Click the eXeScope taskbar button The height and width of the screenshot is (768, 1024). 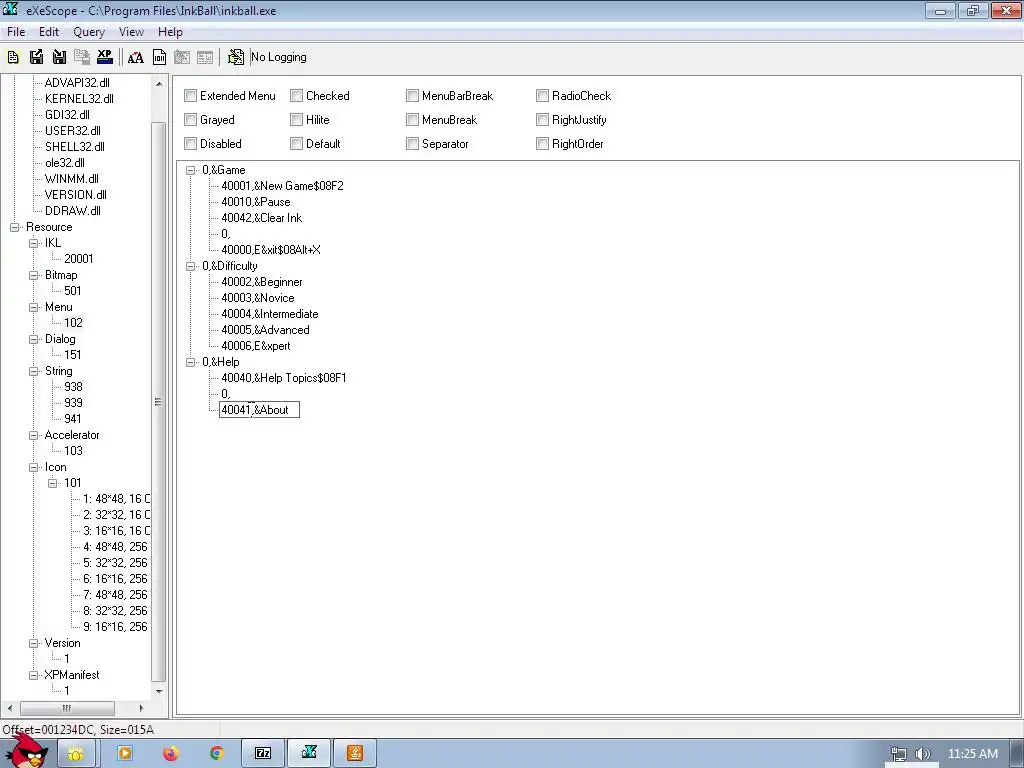310,754
